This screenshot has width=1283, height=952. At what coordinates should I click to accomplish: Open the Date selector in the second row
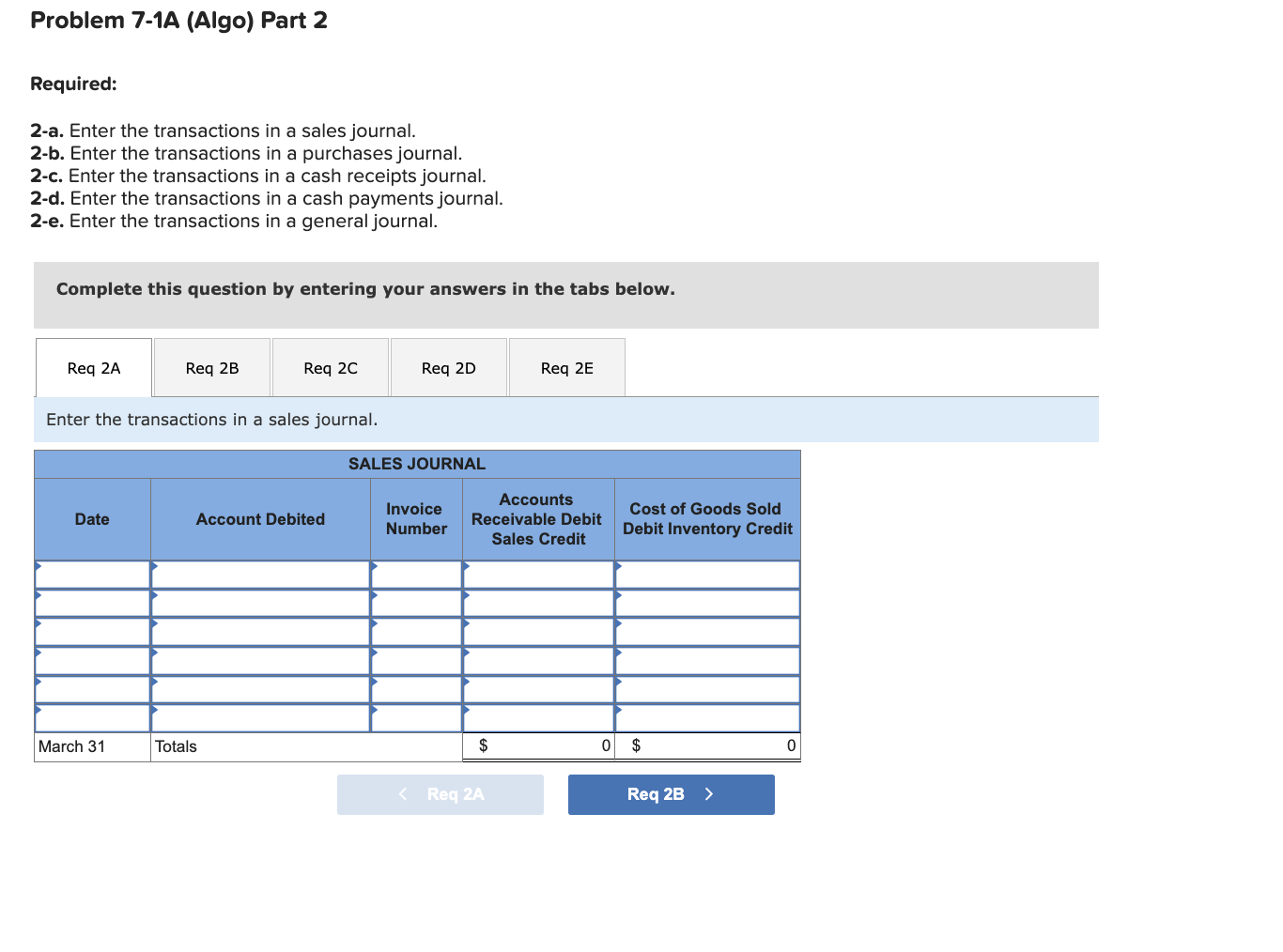click(x=91, y=603)
